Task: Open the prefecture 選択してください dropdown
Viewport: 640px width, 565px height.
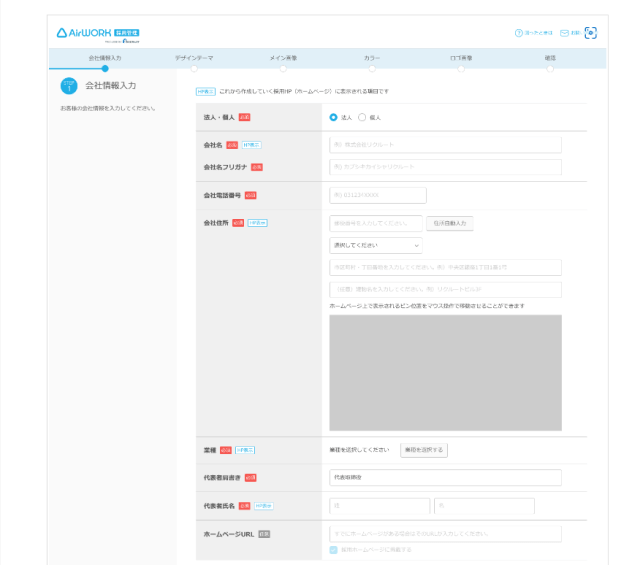Action: pyautogui.click(x=375, y=245)
